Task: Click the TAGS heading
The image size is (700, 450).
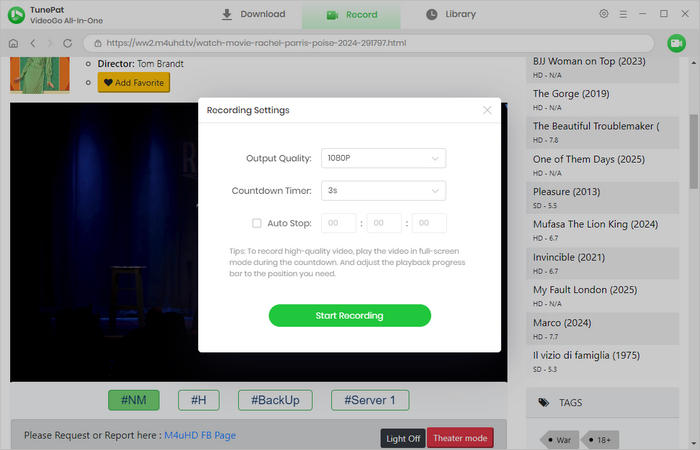Action: point(571,403)
